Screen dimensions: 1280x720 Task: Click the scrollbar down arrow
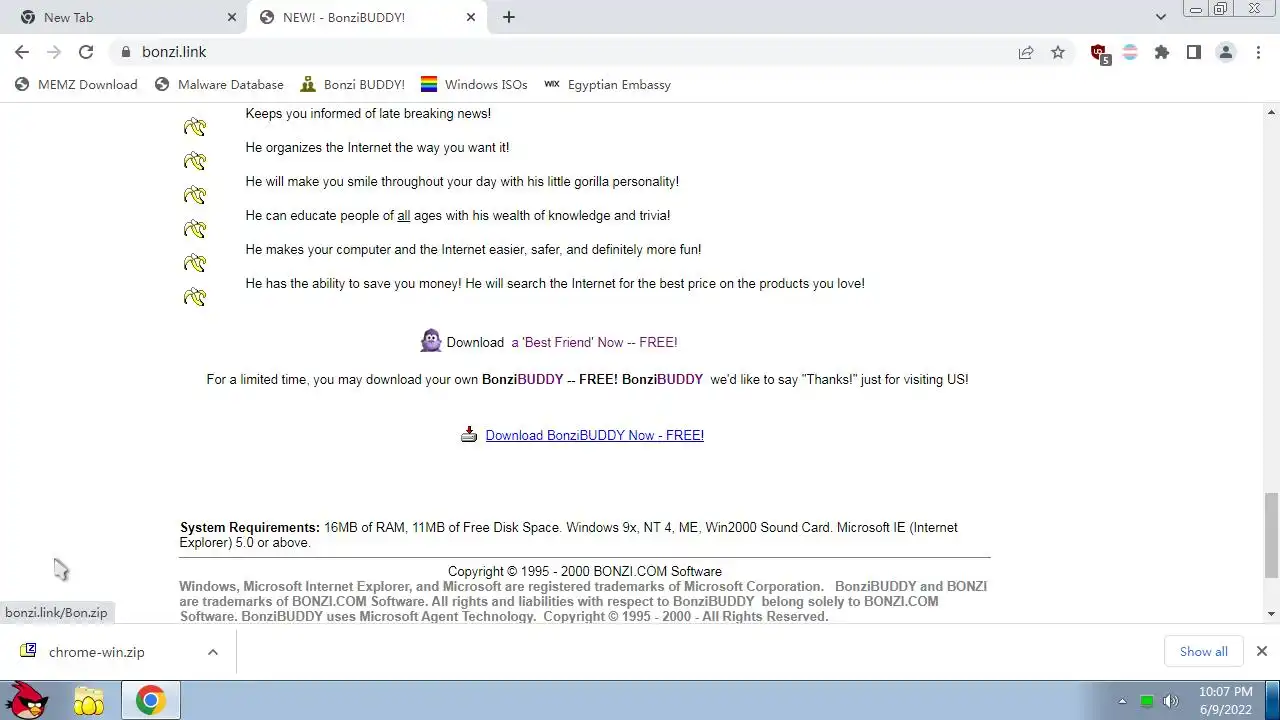pos(1271,614)
